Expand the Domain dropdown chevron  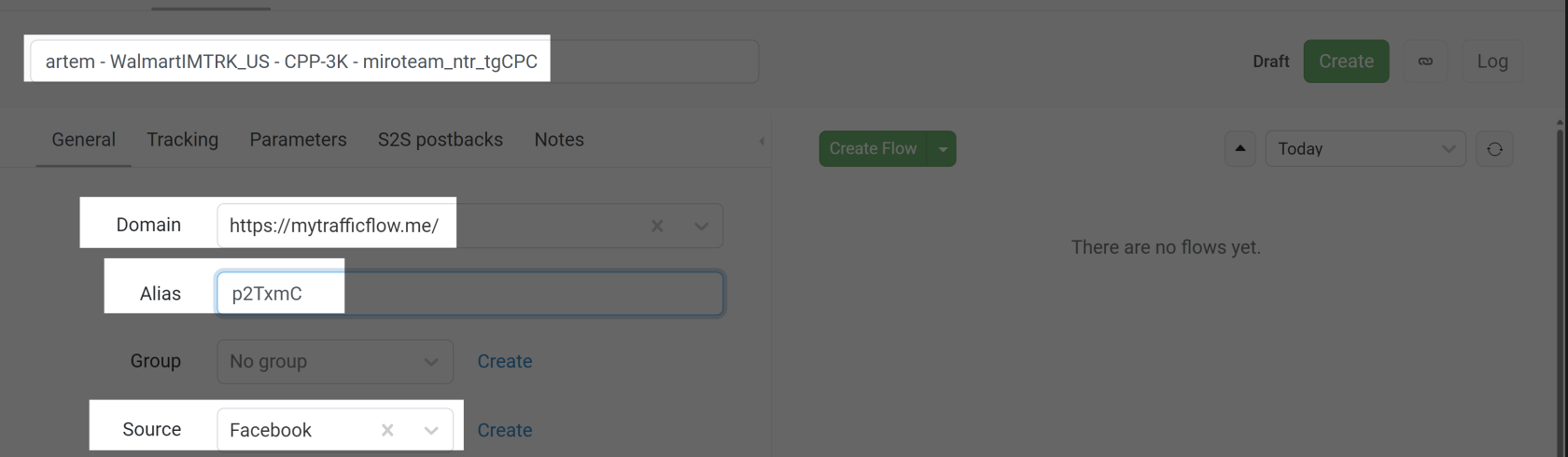[701, 226]
